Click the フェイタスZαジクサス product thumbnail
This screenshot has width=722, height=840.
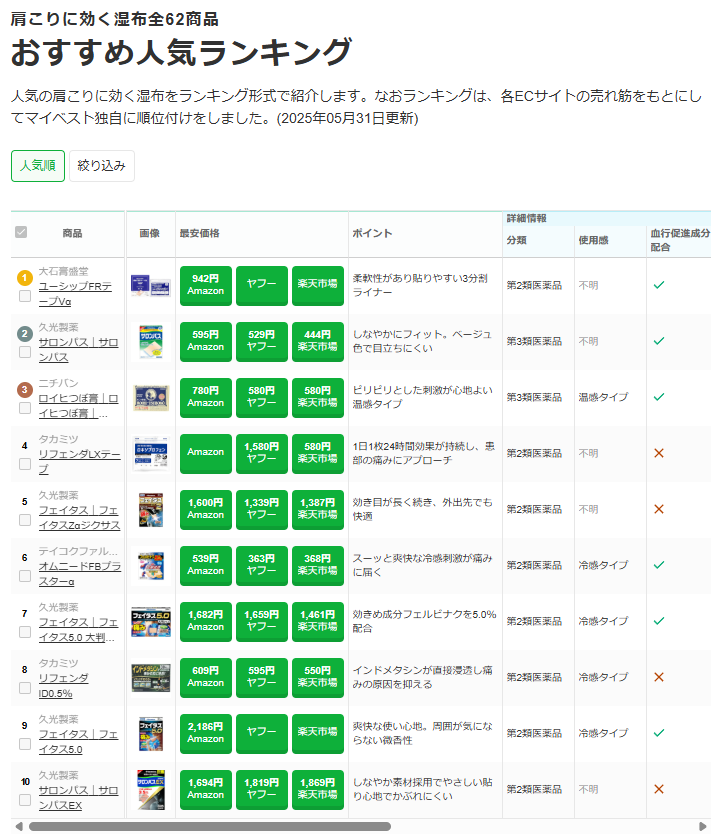[x=151, y=509]
